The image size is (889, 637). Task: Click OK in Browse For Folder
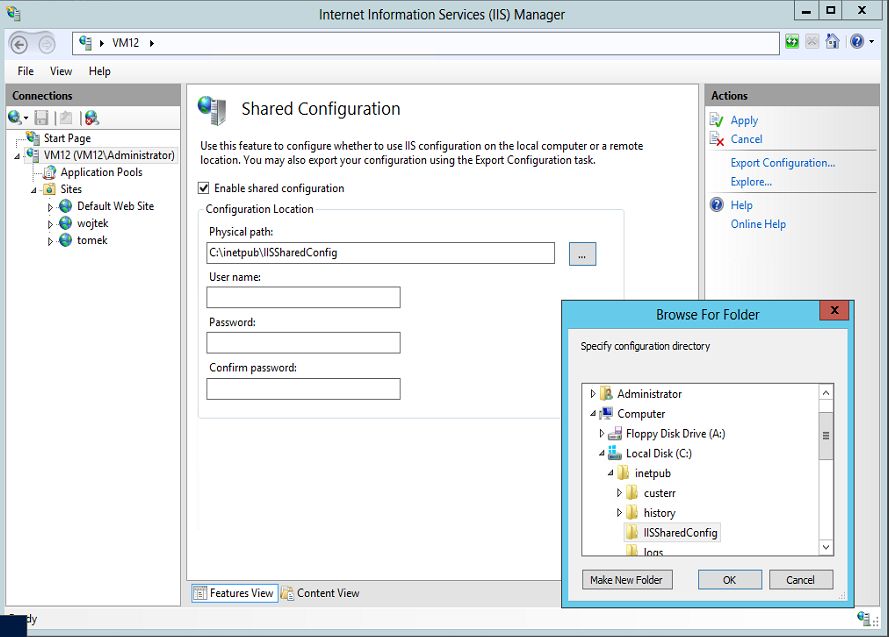tap(730, 580)
